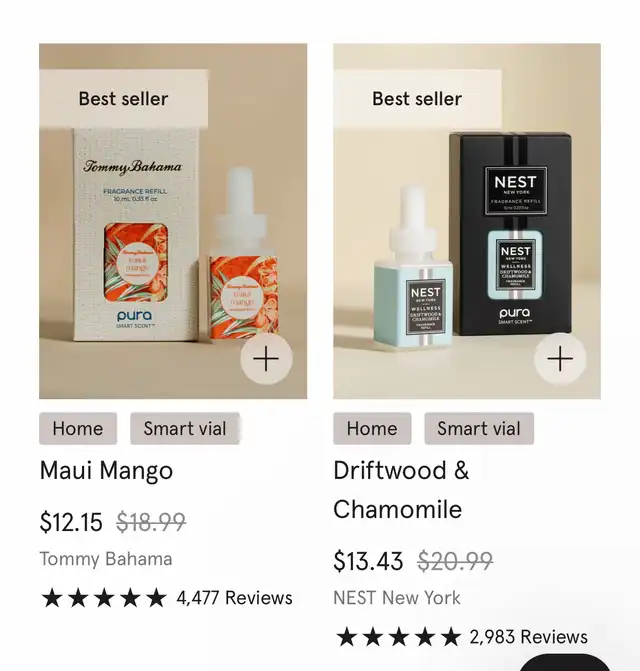The height and width of the screenshot is (671, 640).
Task: Click the $12.15 sale price
Action: [71, 522]
